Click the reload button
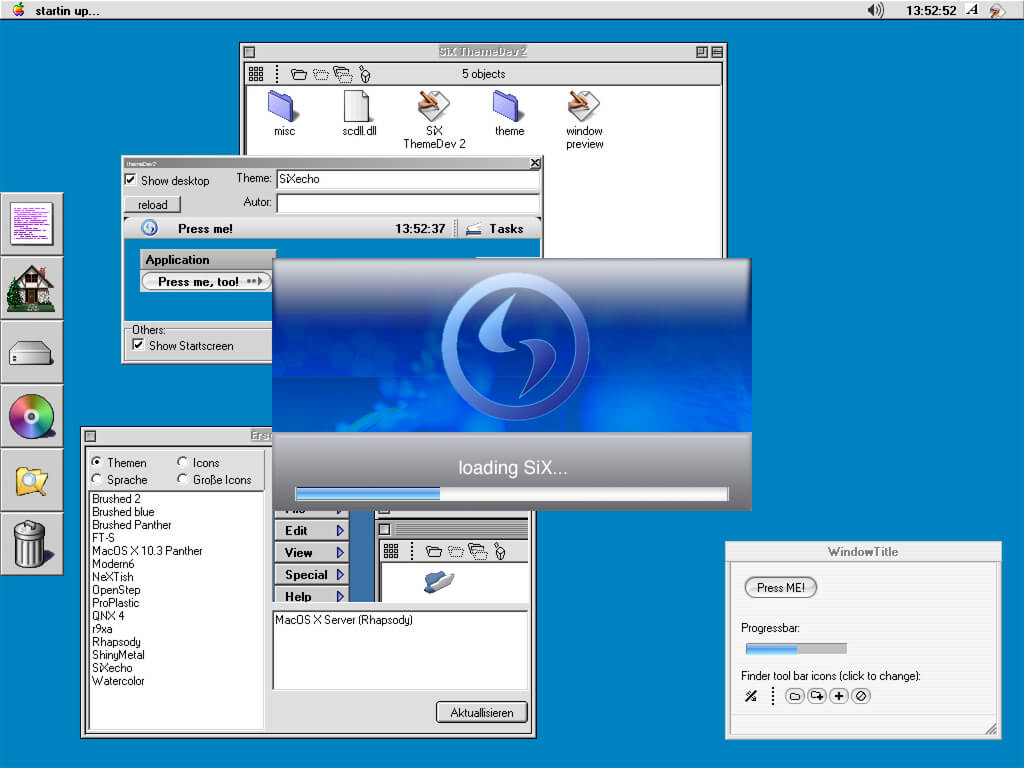 pyautogui.click(x=153, y=204)
